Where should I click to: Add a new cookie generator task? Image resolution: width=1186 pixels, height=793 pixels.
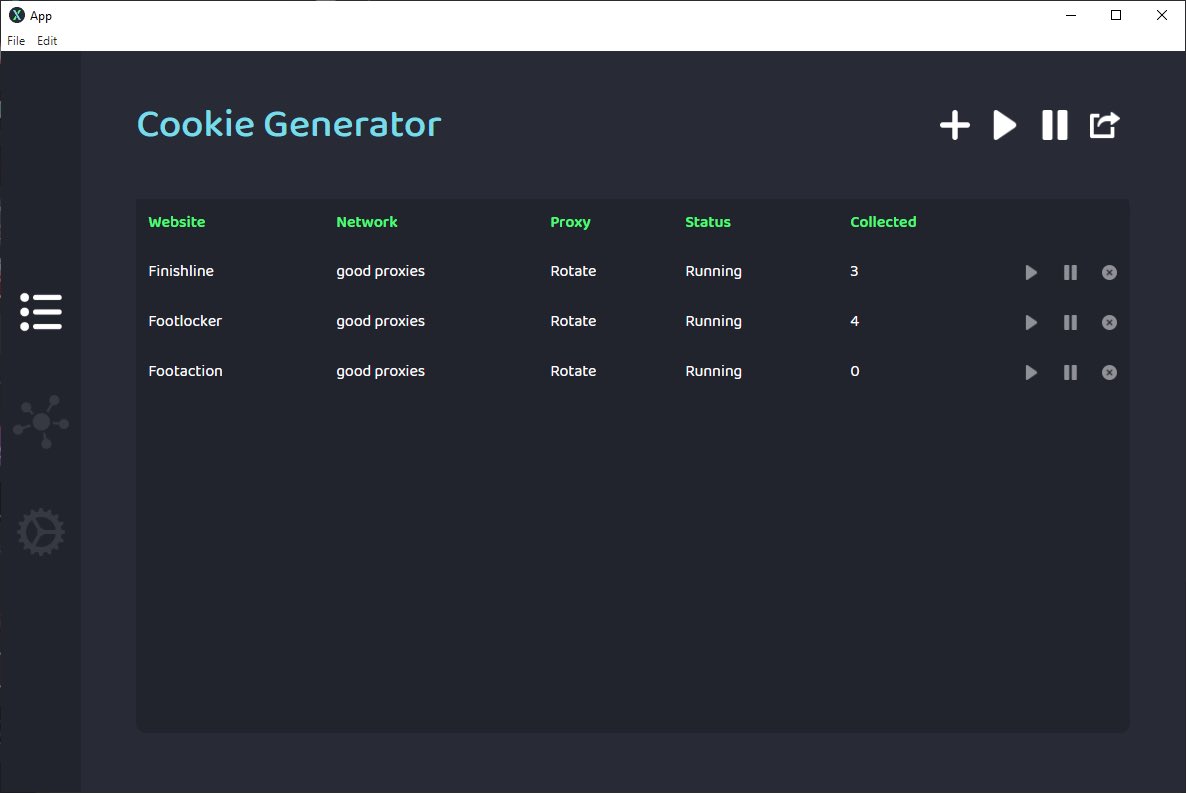click(x=955, y=125)
